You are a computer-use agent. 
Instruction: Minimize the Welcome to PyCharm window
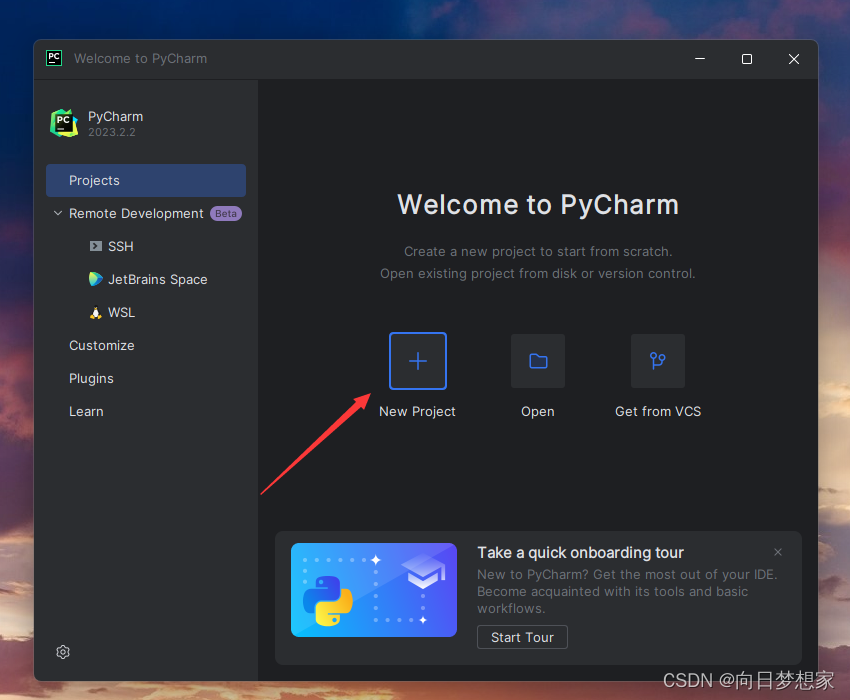[700, 59]
